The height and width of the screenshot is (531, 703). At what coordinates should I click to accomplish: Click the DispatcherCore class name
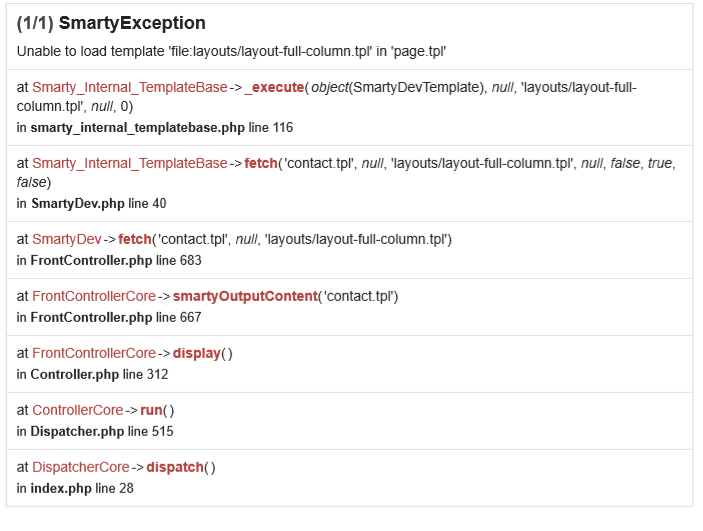click(81, 467)
